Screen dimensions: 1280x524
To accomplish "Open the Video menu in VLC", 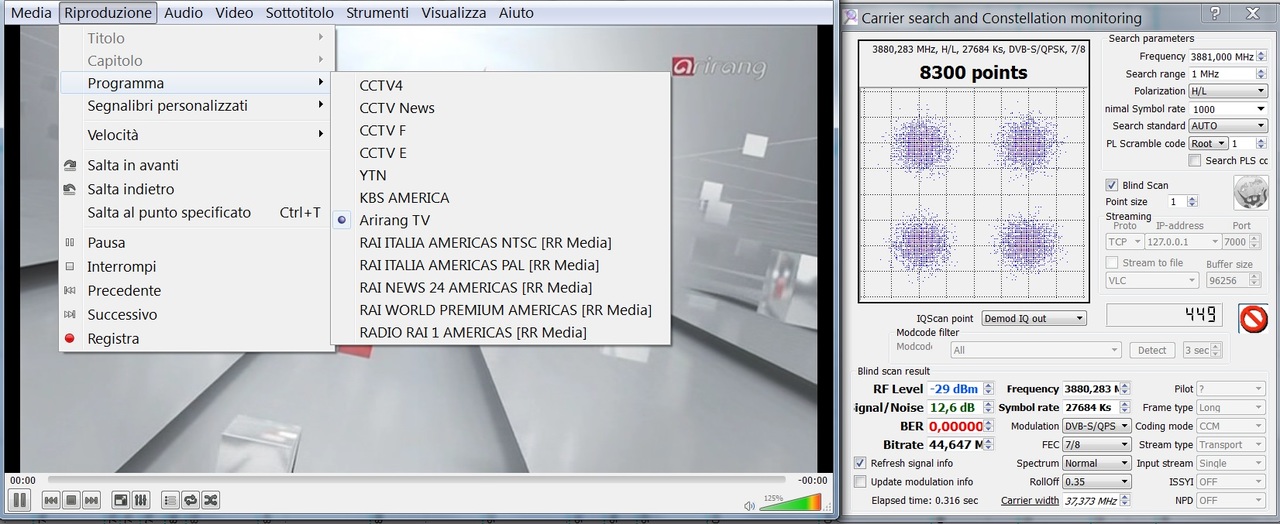I will click(234, 13).
